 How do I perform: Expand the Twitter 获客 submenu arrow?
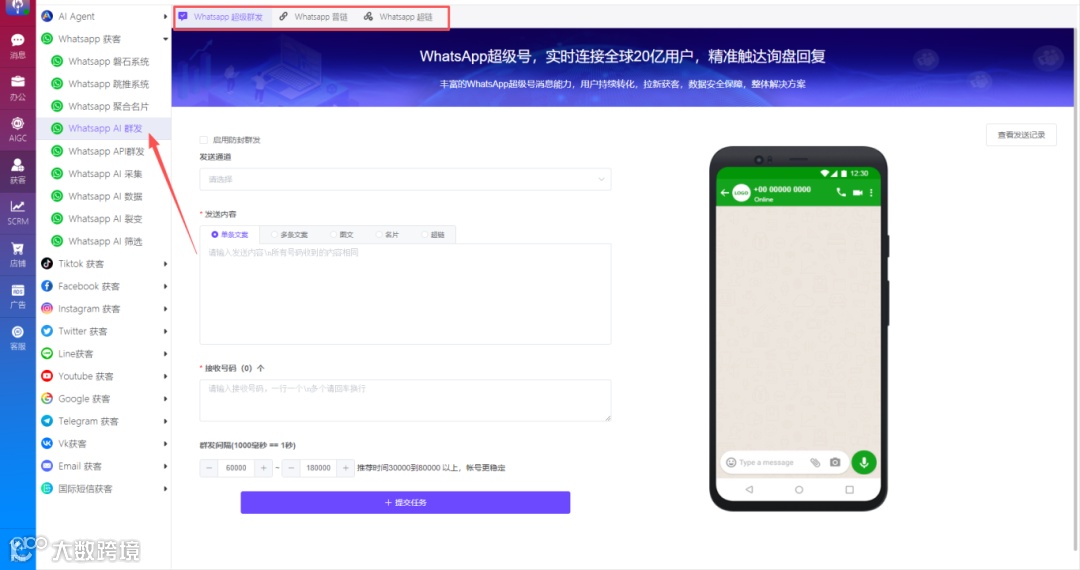[x=165, y=331]
